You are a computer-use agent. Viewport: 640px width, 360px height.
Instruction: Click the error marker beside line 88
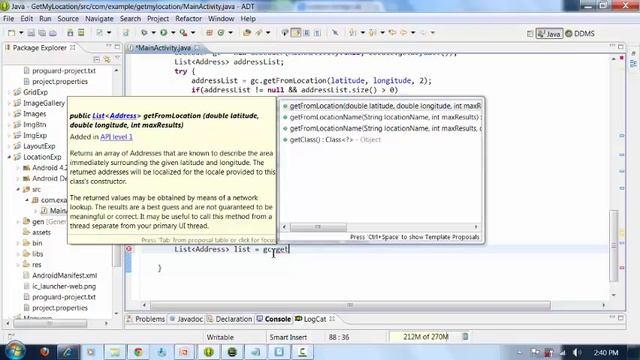(x=129, y=249)
